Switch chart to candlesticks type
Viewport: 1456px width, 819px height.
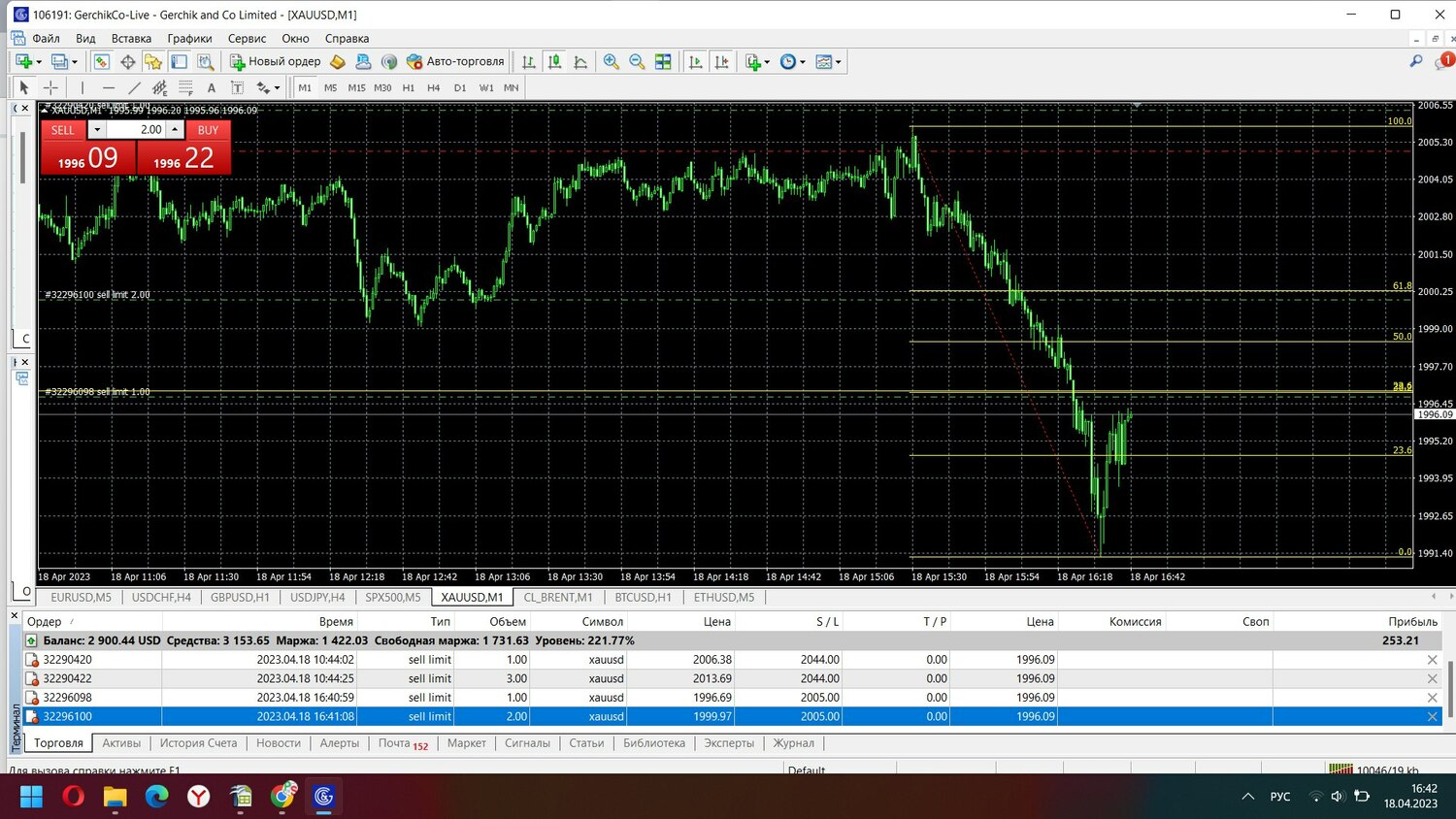tap(554, 61)
